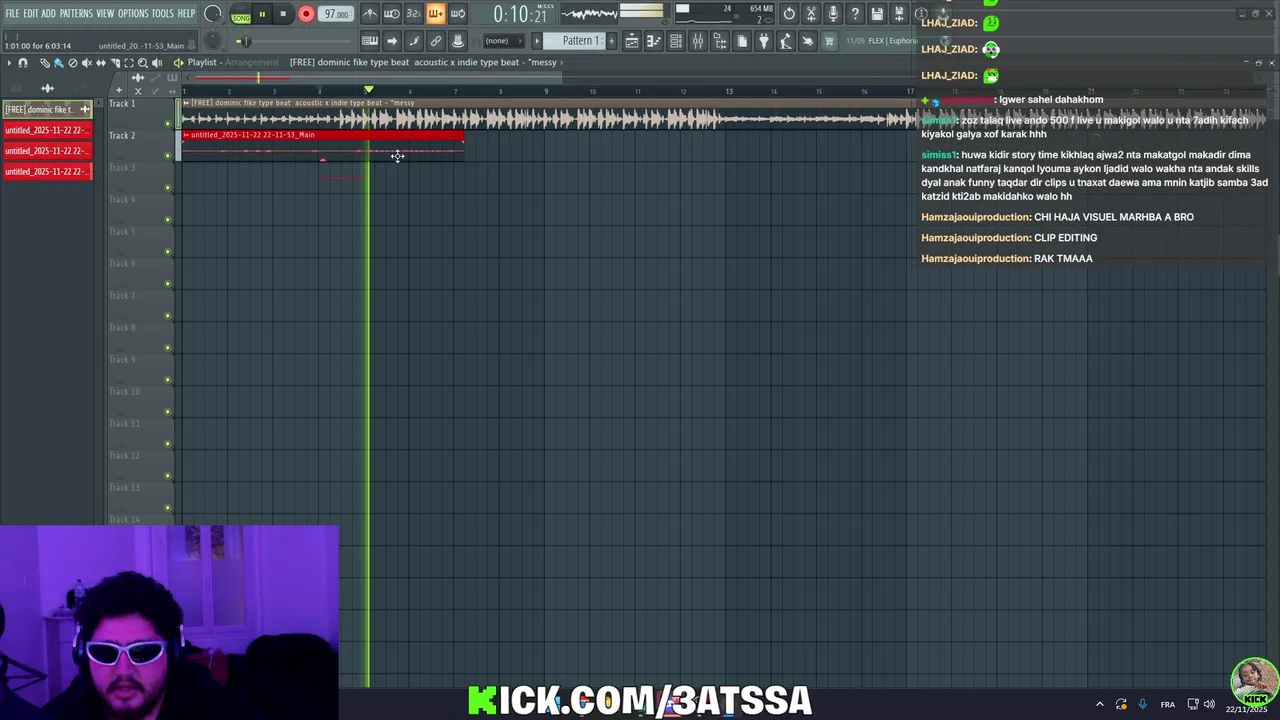1280x720 pixels.
Task: Click the 97.000 tempo field
Action: pos(337,14)
